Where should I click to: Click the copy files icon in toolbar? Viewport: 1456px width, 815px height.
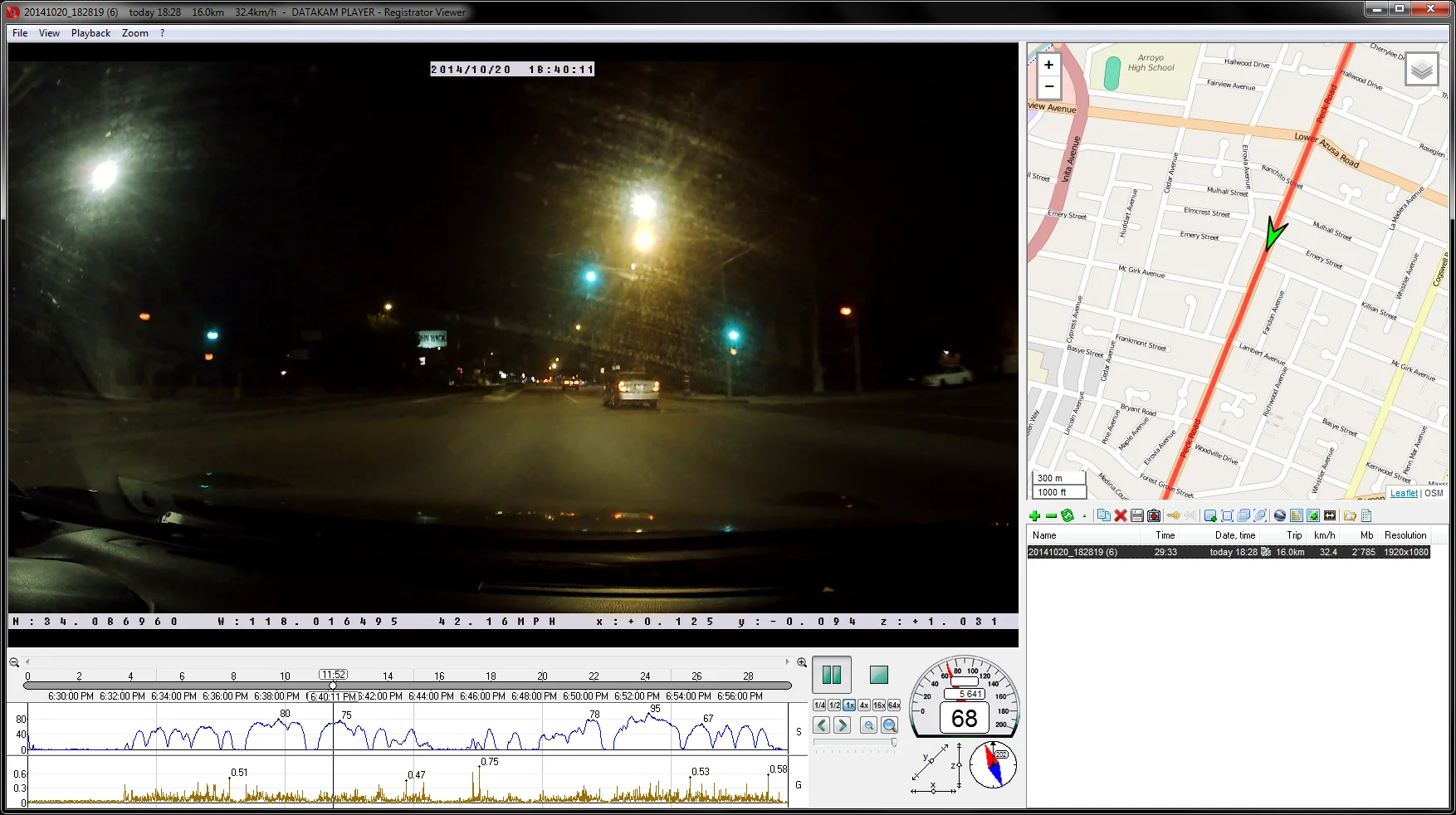tap(1104, 515)
